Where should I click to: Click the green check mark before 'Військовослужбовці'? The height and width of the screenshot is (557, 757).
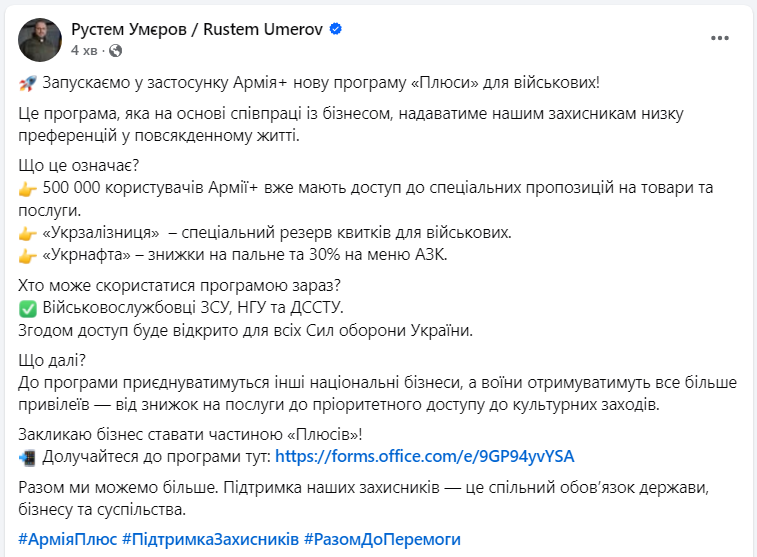[x=27, y=308]
